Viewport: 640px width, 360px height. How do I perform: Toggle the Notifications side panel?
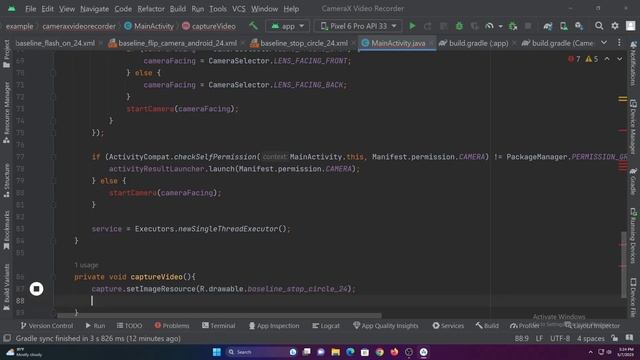click(x=633, y=63)
